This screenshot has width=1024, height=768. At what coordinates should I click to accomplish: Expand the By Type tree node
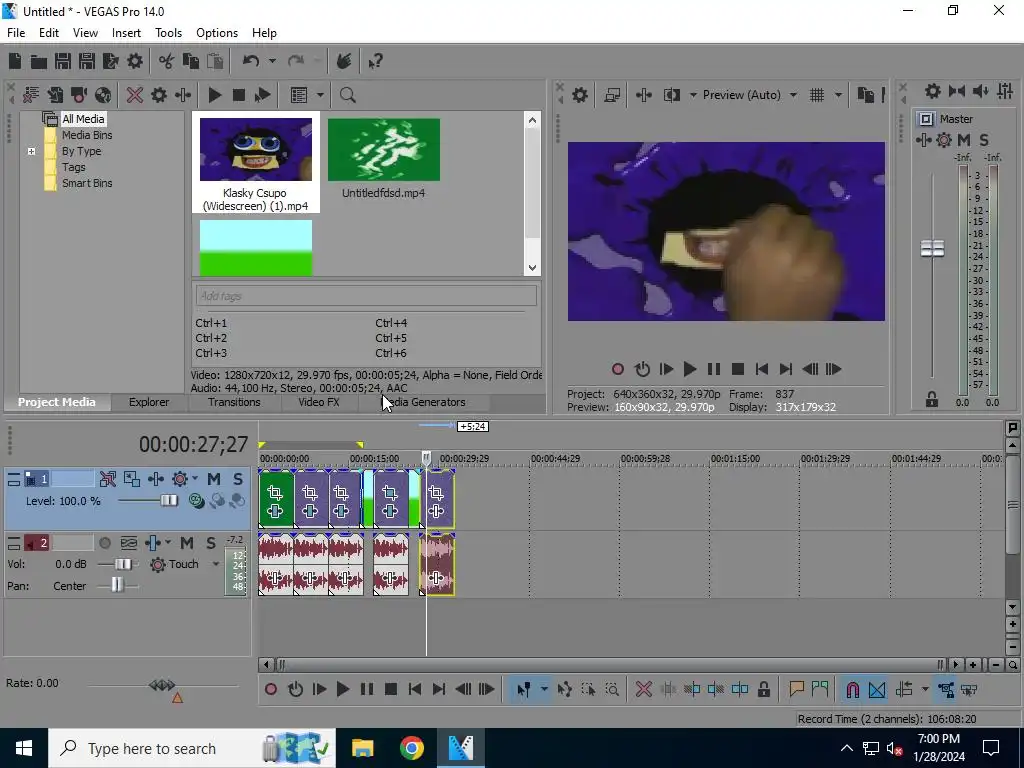(31, 152)
